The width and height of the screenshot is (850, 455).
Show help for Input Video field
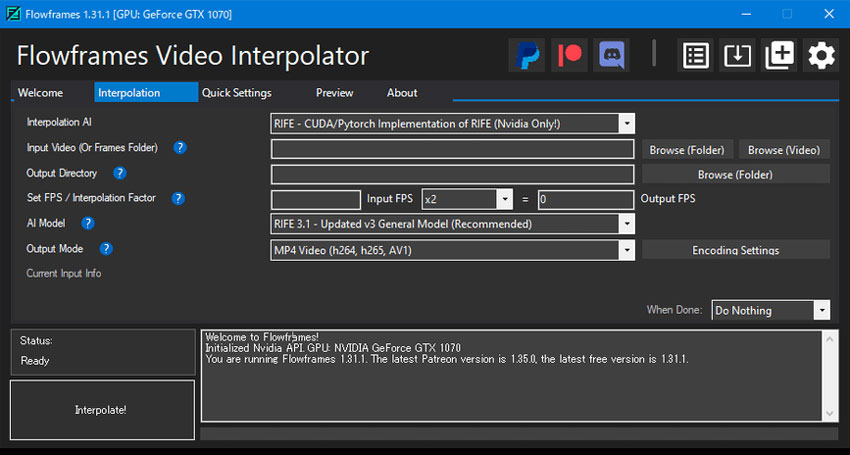pyautogui.click(x=180, y=148)
